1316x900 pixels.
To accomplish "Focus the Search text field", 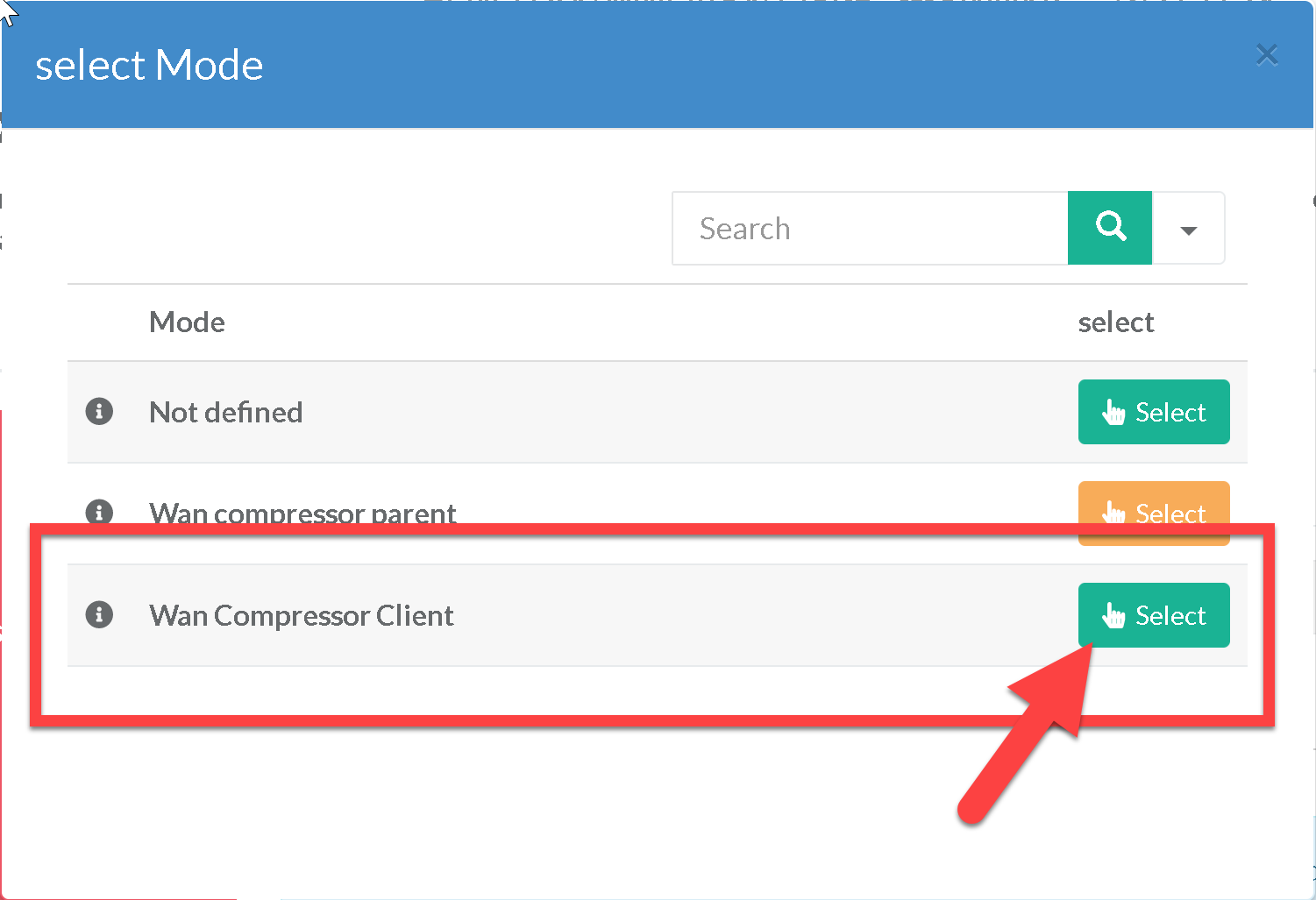I will 868,229.
